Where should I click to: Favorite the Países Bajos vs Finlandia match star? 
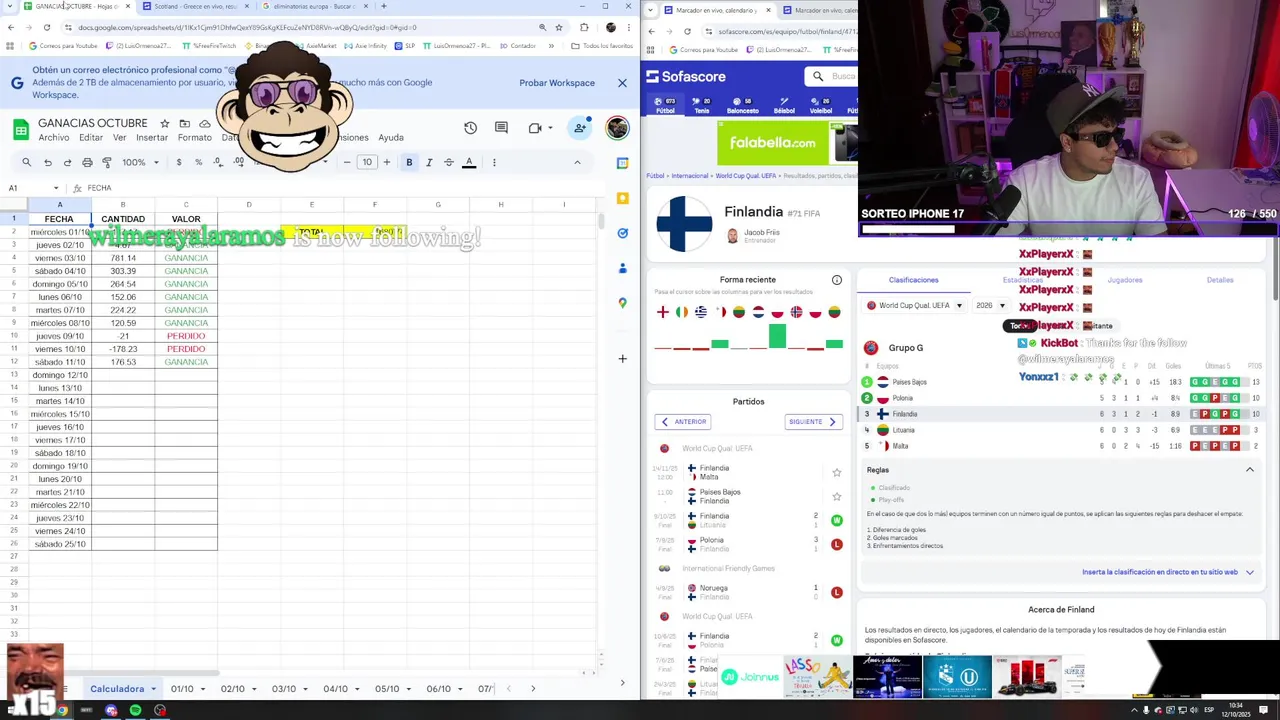point(837,496)
